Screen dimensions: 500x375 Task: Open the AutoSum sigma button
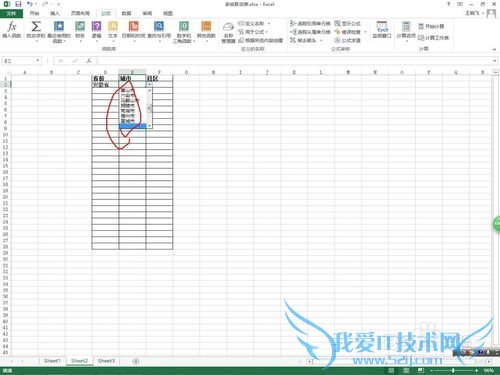(x=36, y=31)
